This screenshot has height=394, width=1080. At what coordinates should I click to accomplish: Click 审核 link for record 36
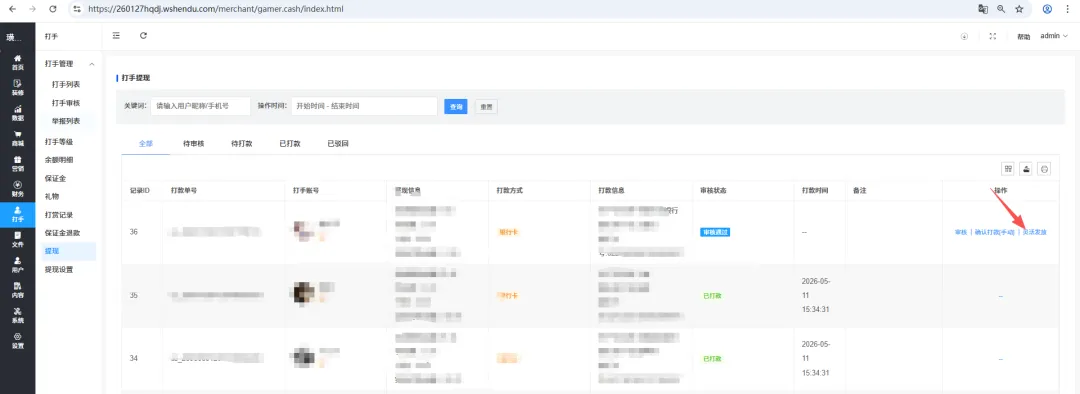point(961,232)
